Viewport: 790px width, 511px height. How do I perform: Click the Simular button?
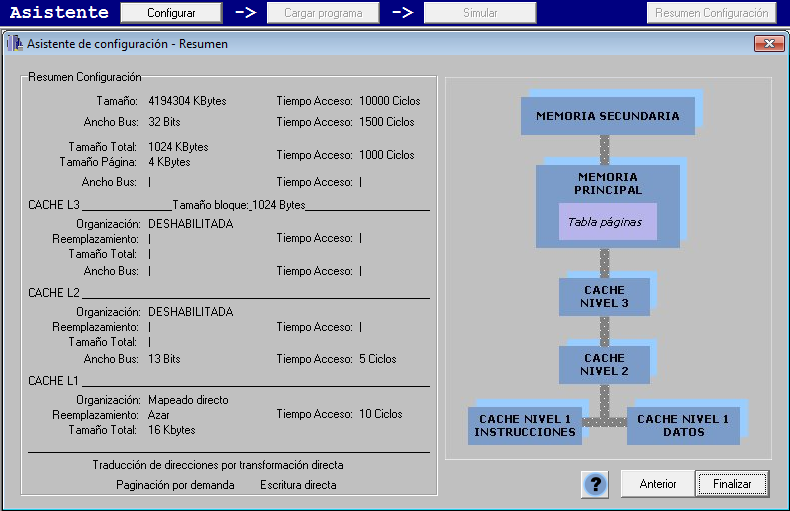(480, 13)
